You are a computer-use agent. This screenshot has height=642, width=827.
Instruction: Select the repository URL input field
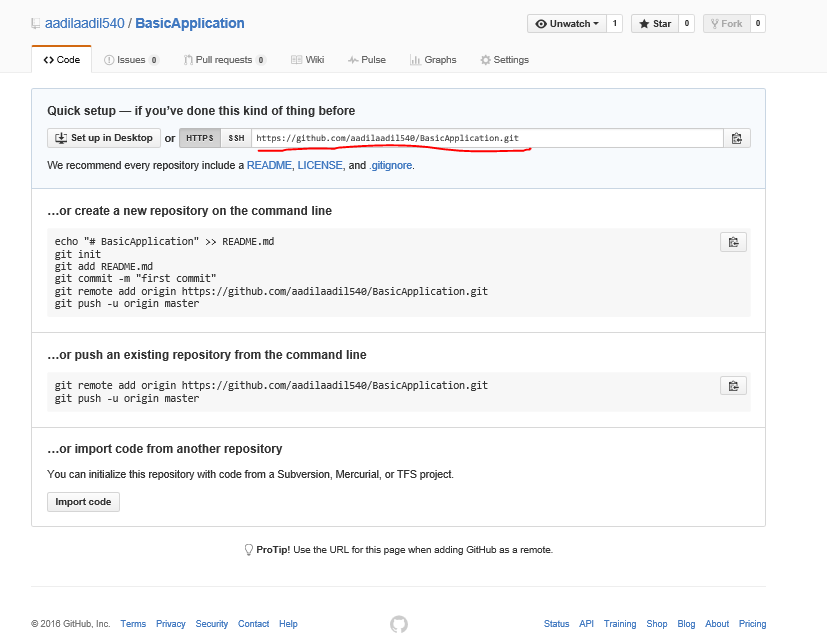[x=480, y=138]
